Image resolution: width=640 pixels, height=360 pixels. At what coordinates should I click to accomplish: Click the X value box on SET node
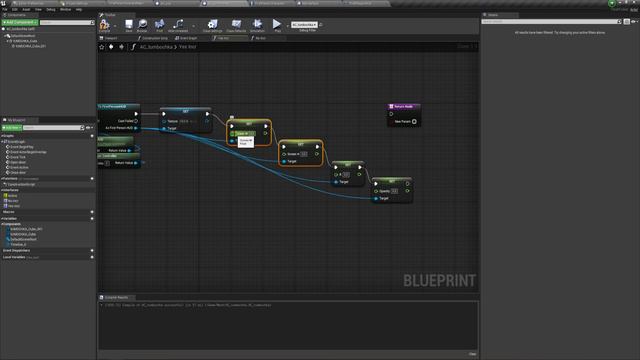346,175
